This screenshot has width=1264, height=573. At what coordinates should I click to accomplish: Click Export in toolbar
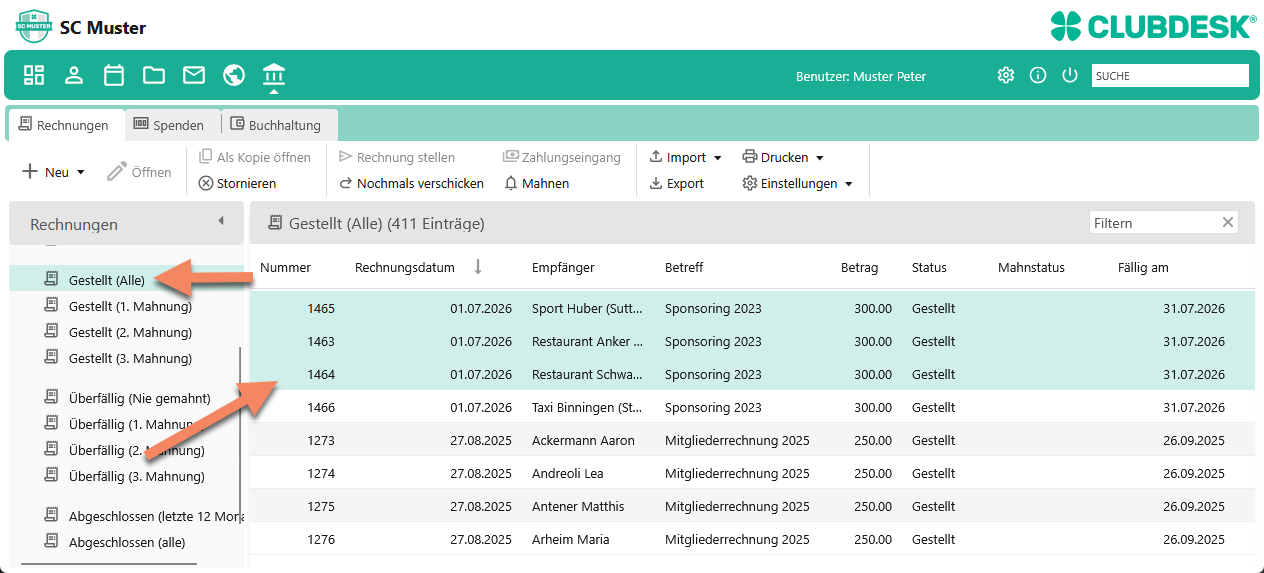[677, 183]
